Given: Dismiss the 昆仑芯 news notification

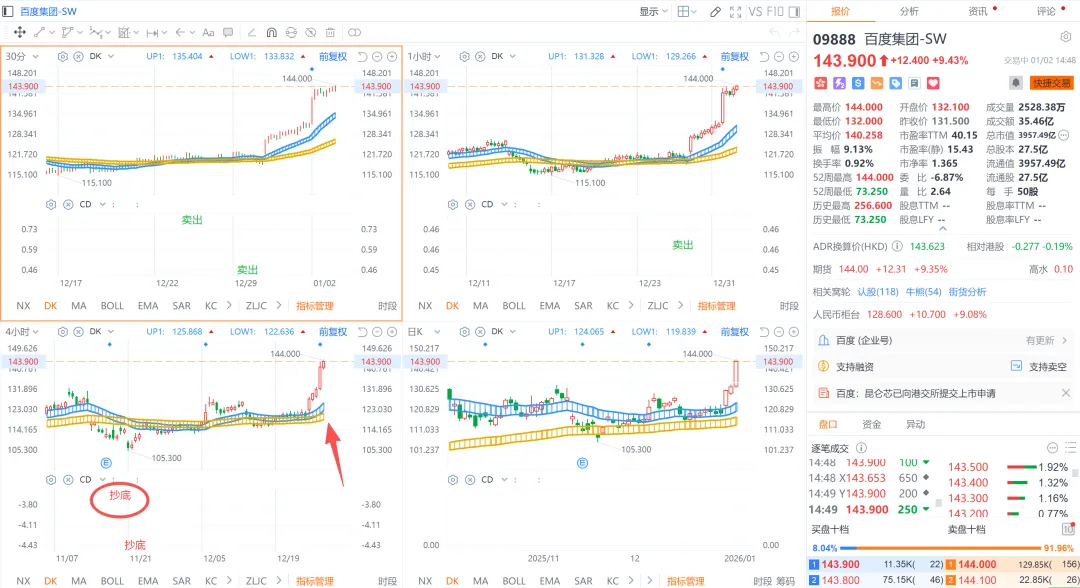Looking at the screenshot, I should tap(1066, 393).
